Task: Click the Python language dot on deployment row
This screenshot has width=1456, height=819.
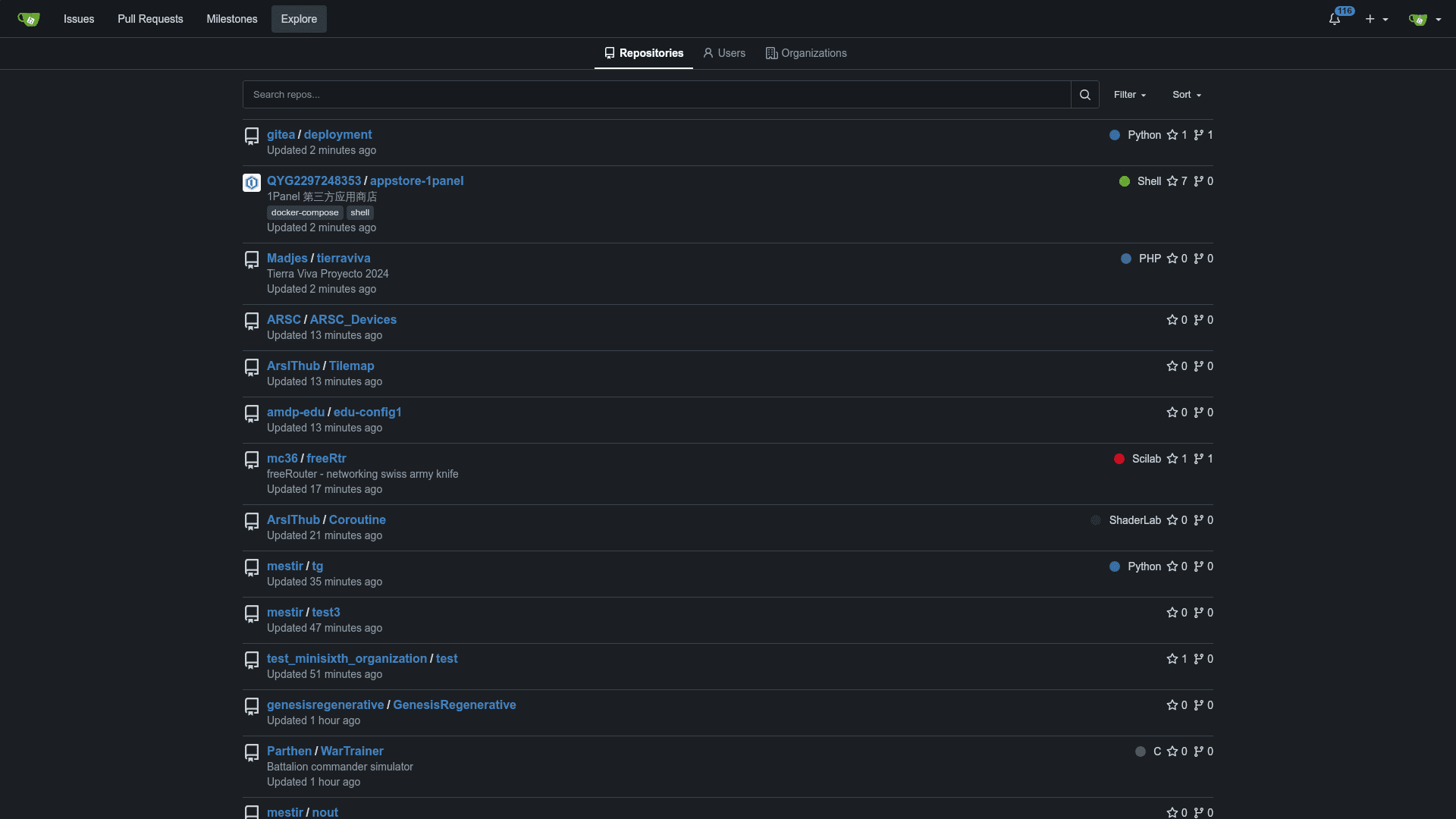Action: click(1115, 135)
